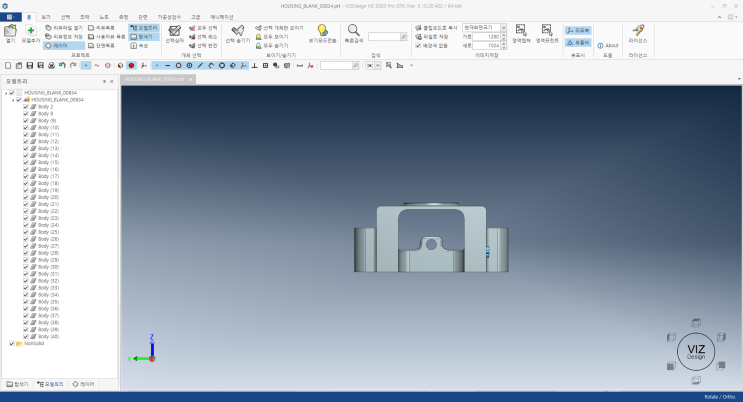Click the bottom cube view icon below VIZ

pyautogui.click(x=696, y=380)
